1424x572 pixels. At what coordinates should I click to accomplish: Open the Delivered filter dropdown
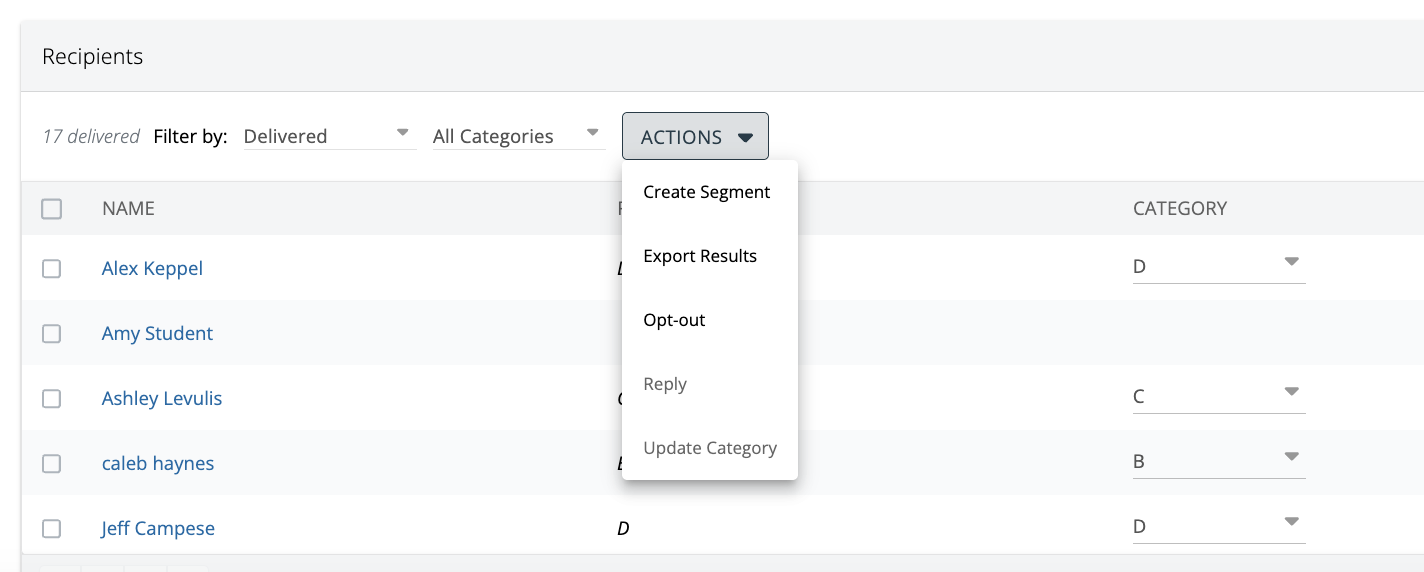(328, 136)
